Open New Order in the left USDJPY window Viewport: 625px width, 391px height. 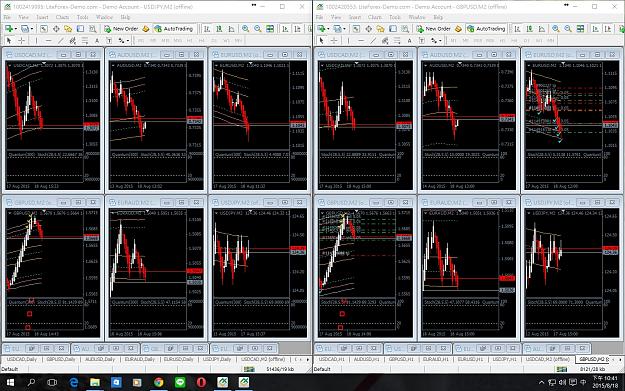click(121, 29)
